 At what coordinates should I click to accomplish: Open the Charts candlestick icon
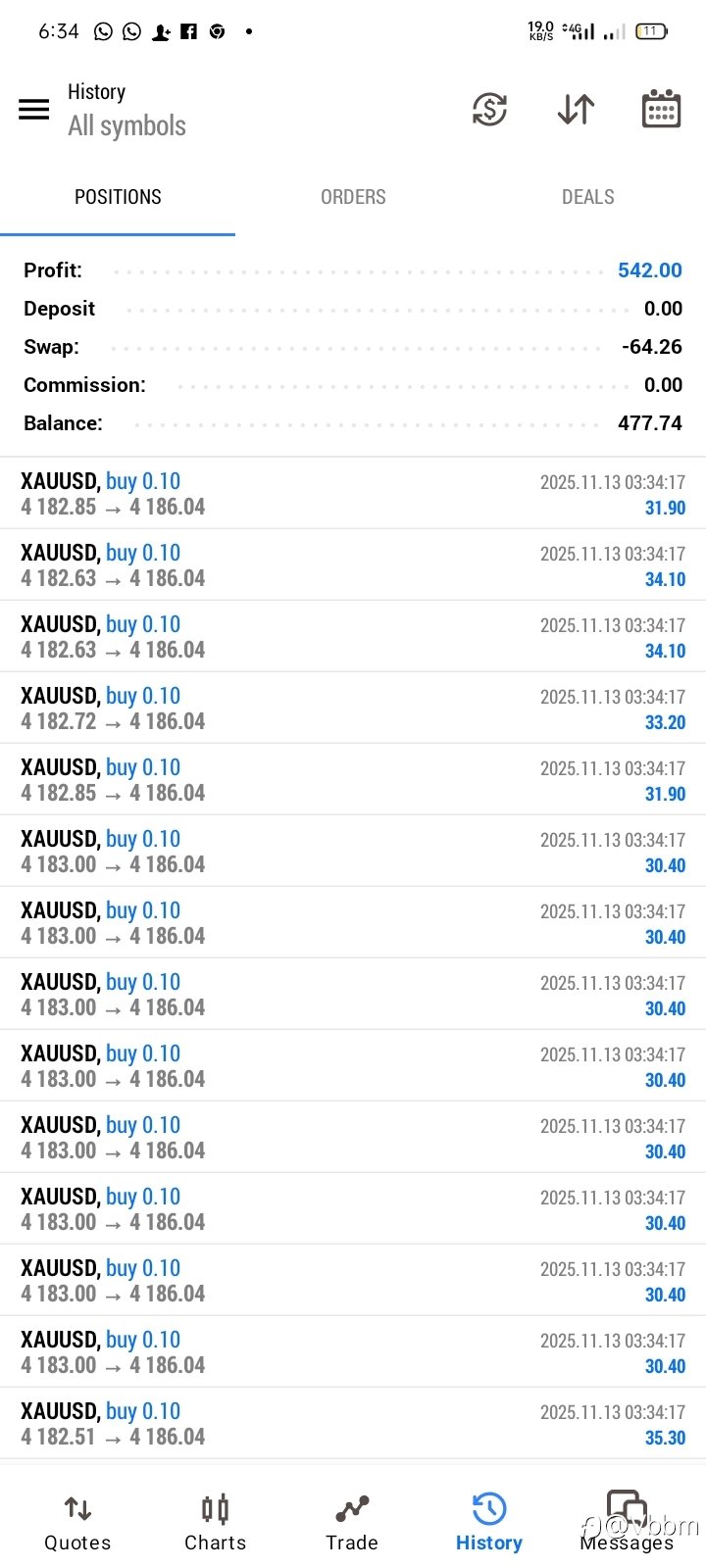pos(215,1509)
